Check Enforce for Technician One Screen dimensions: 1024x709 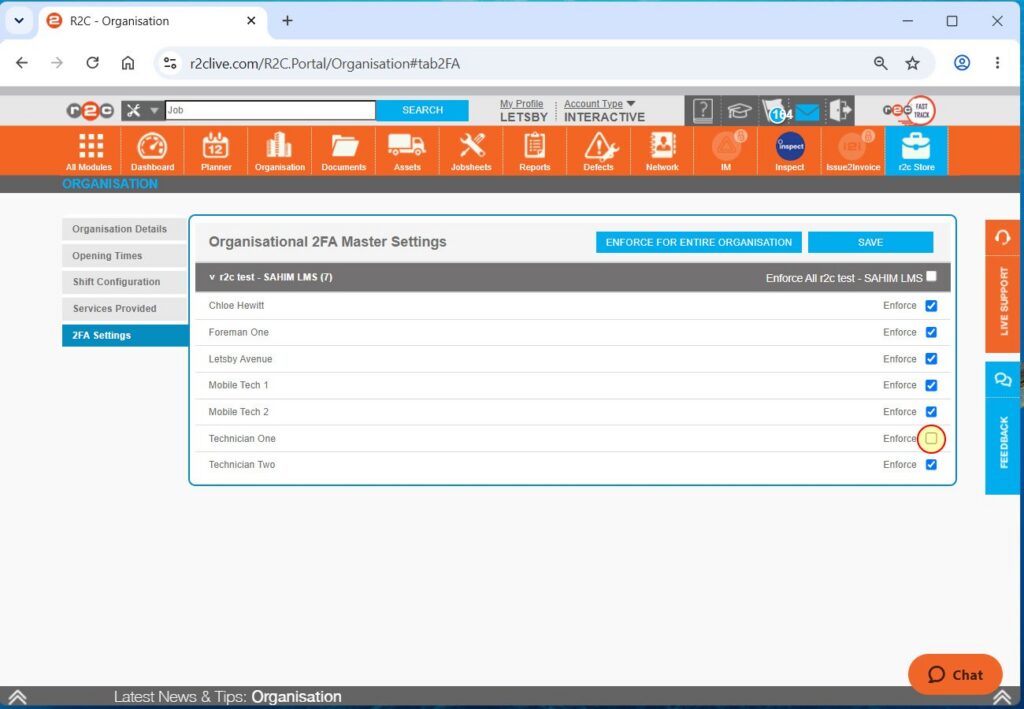(931, 439)
